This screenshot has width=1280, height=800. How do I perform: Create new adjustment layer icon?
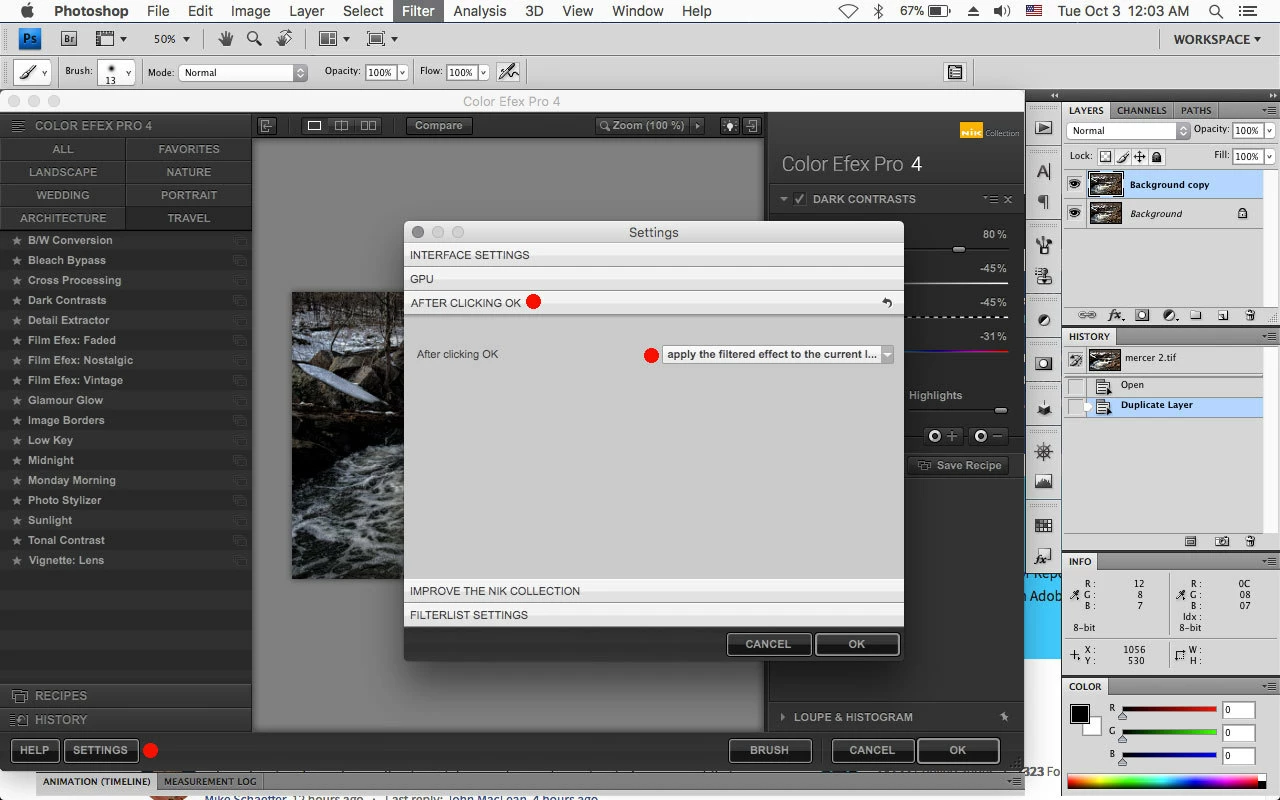(x=1169, y=315)
